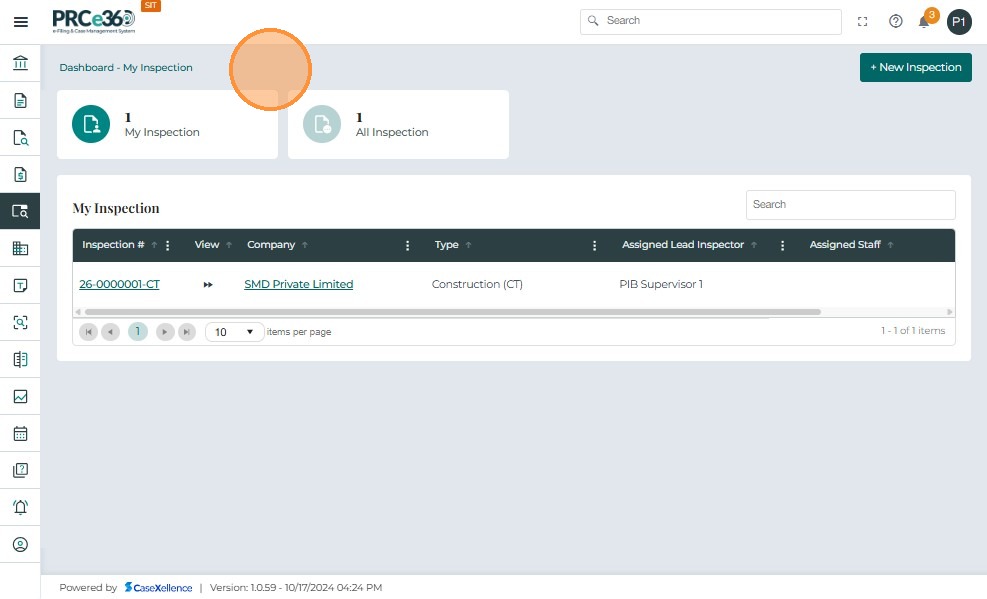Screen dimensions: 987x599
Task: Click the Version 1.0.59 footer text
Action: [x=296, y=588]
